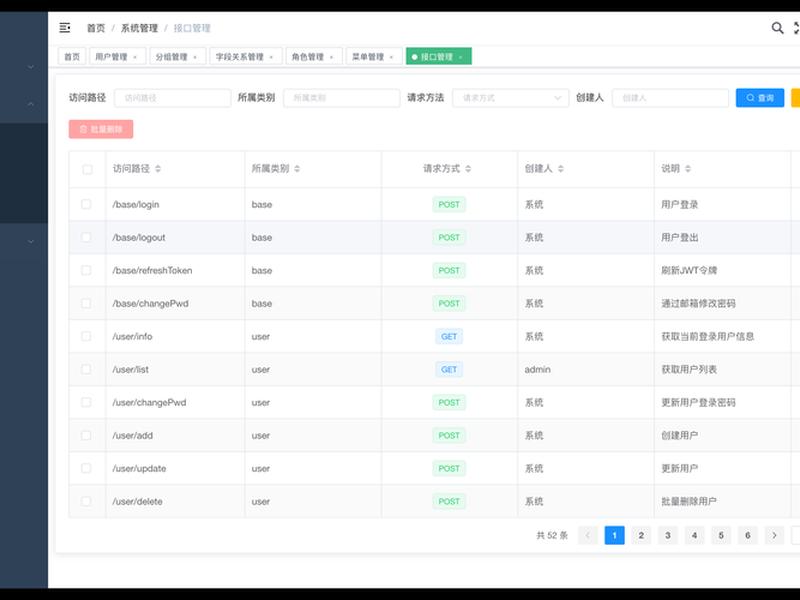Close the 字段关系管理 tab

pyautogui.click(x=271, y=57)
